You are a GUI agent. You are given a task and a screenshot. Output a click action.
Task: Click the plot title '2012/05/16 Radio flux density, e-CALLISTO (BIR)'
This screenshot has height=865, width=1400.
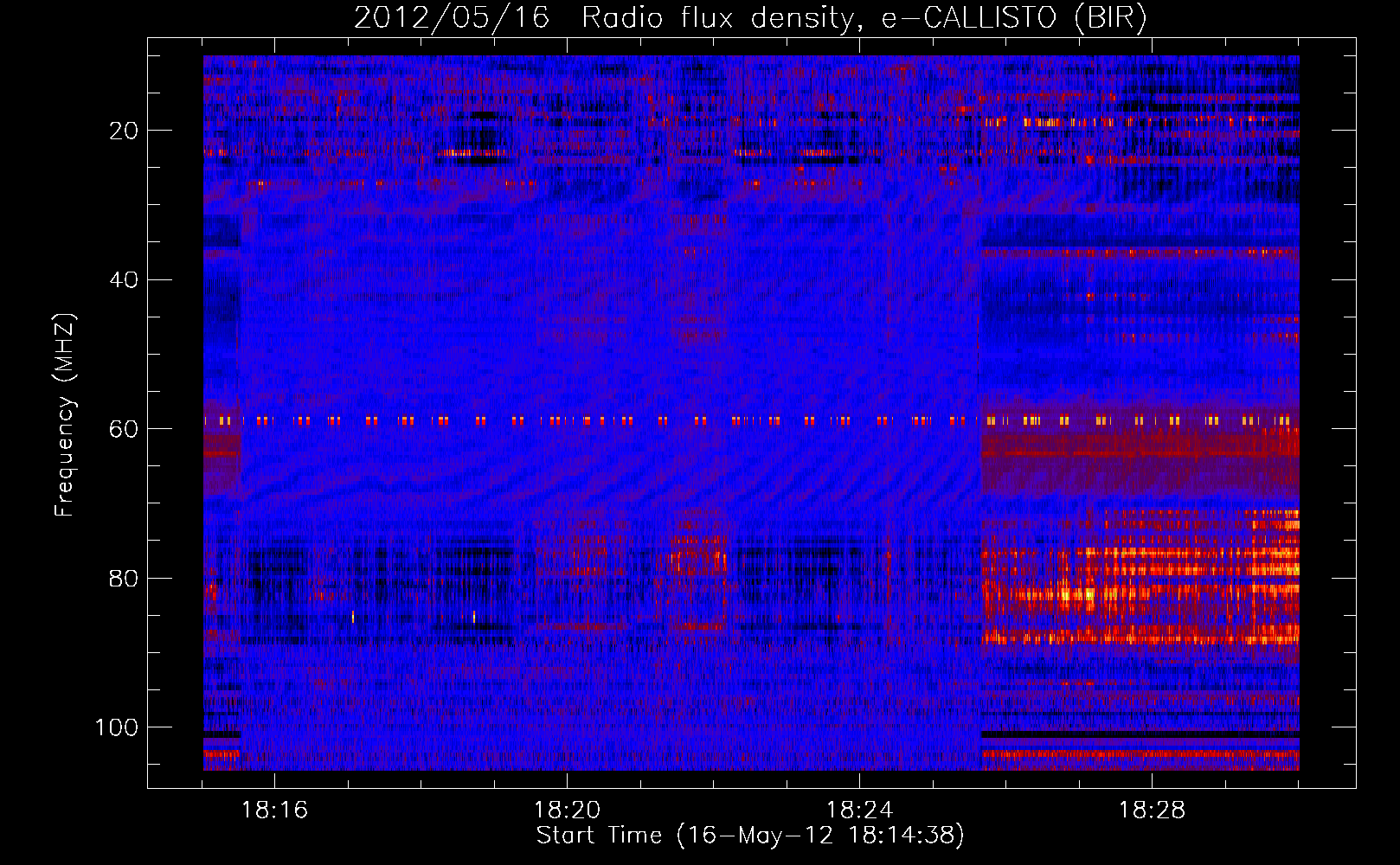750,18
